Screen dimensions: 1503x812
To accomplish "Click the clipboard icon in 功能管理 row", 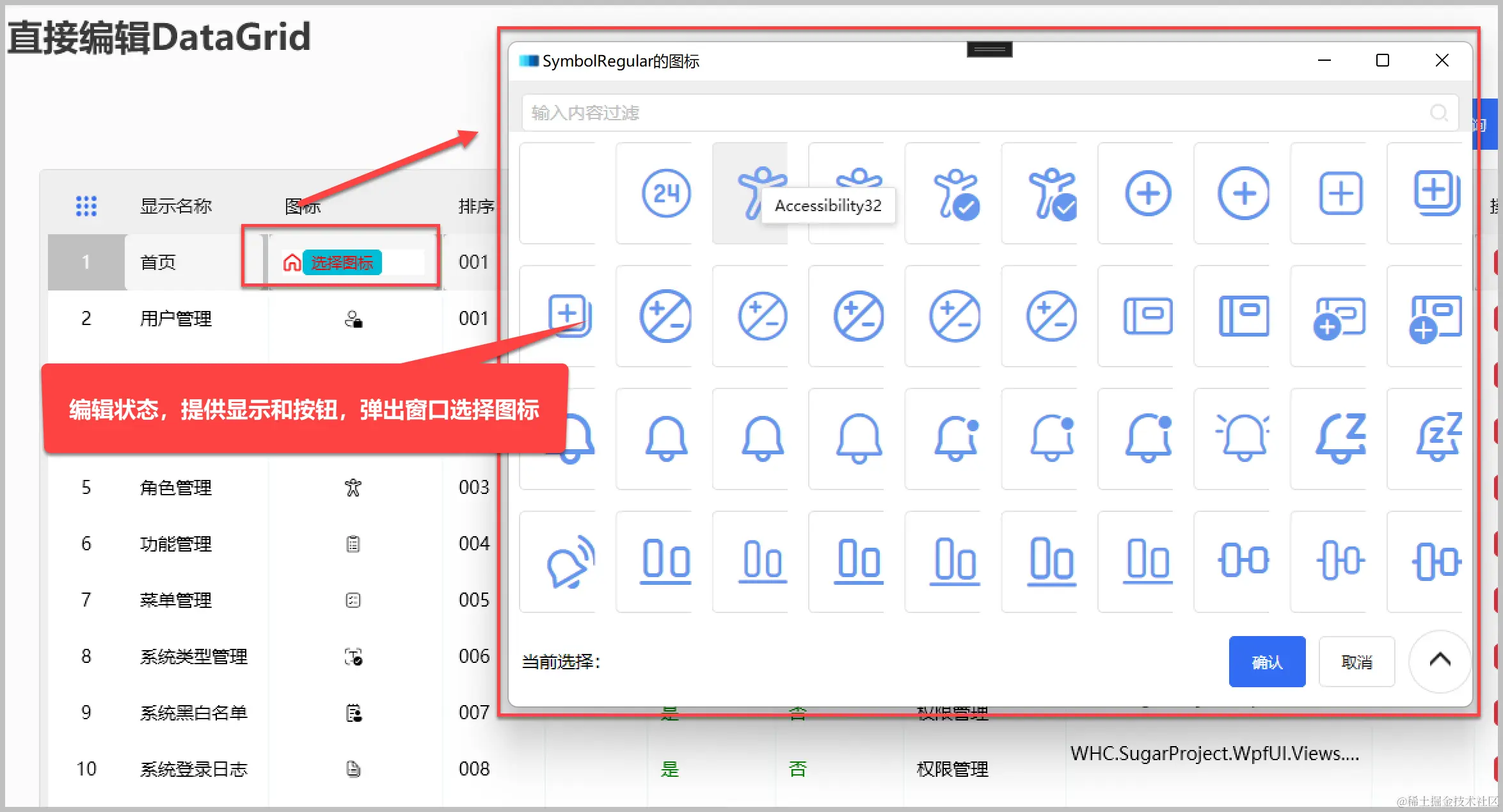I will pos(353,544).
